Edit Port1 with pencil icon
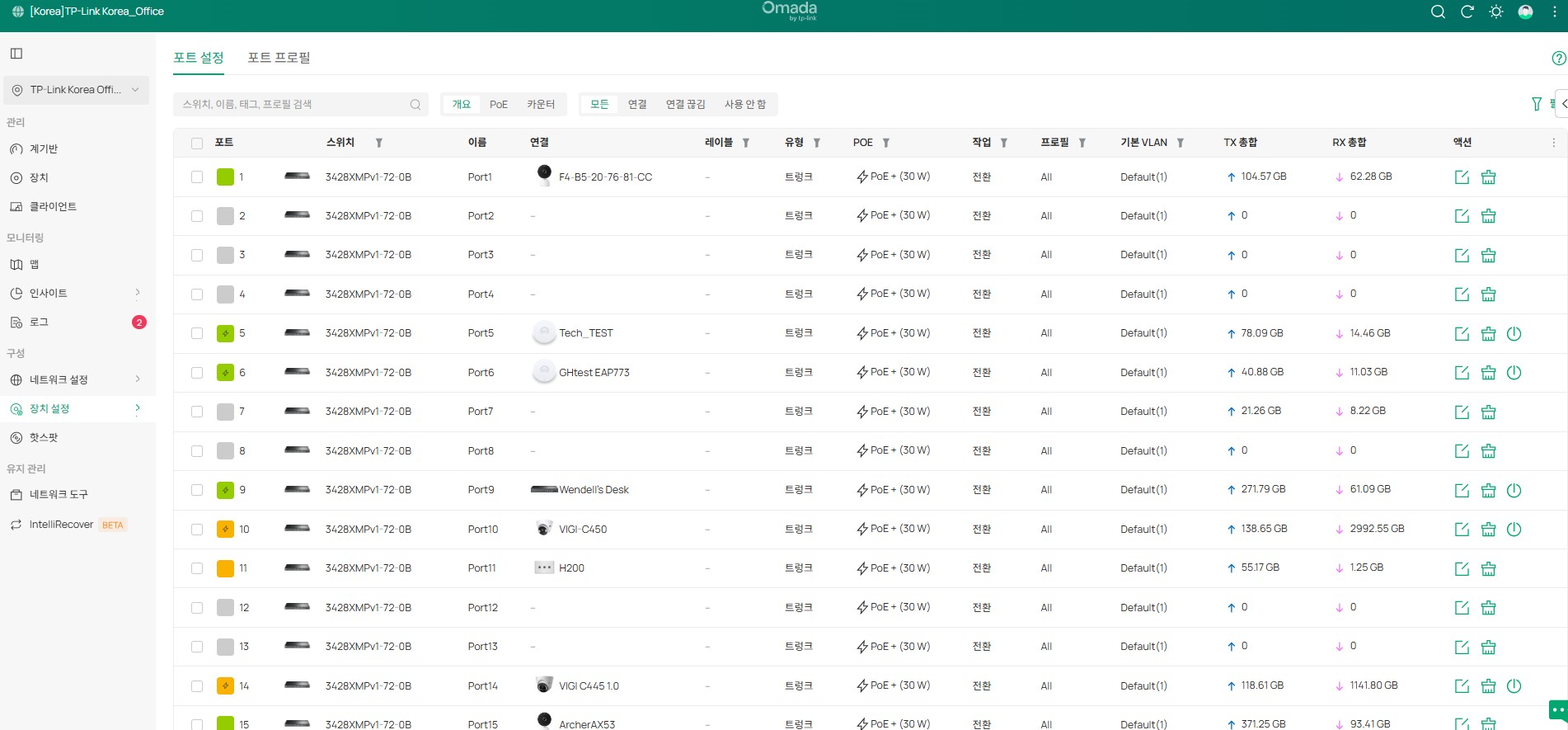1568x730 pixels. point(1462,177)
